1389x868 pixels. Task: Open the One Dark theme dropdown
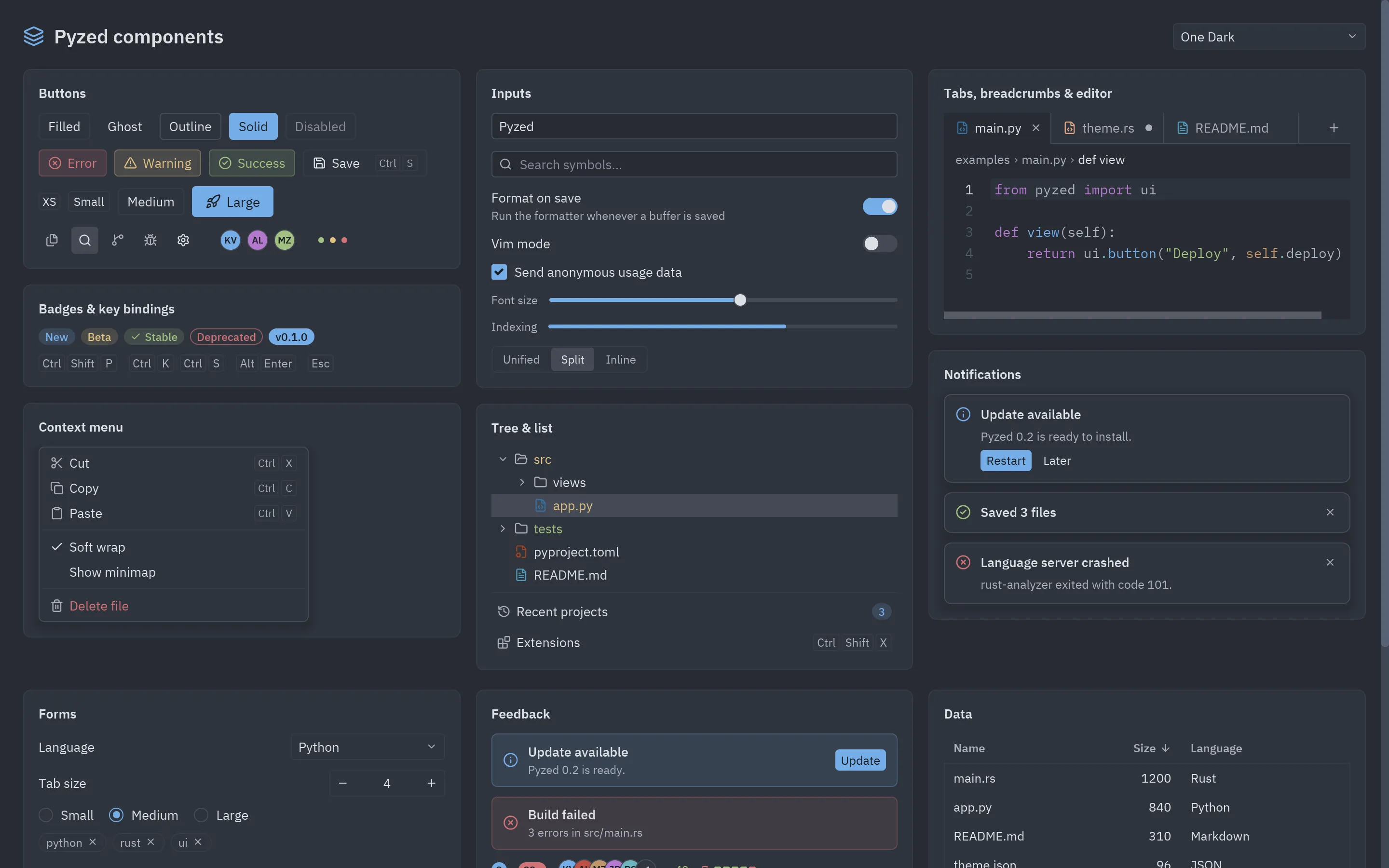coord(1268,37)
